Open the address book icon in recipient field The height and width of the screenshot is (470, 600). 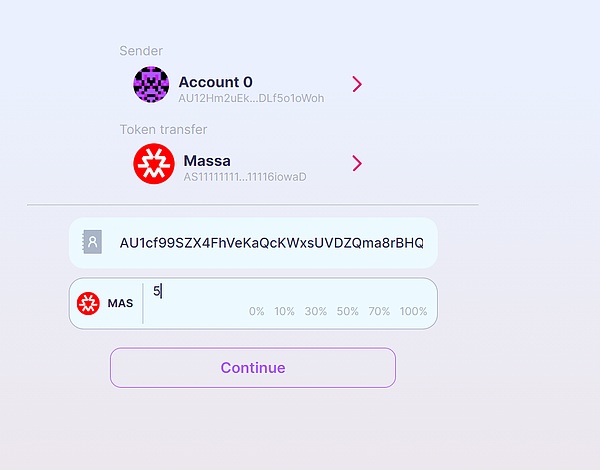pos(93,242)
